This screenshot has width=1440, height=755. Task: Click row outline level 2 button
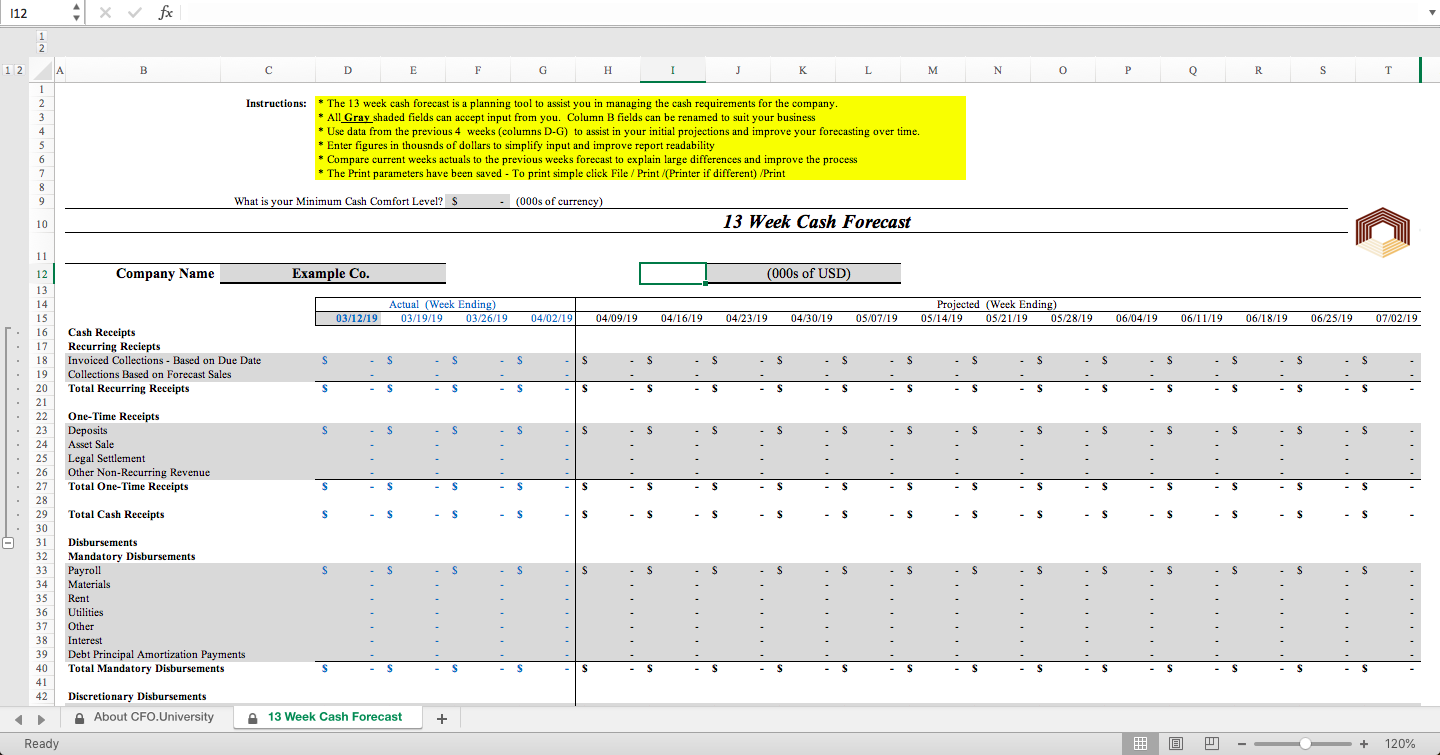(20, 70)
